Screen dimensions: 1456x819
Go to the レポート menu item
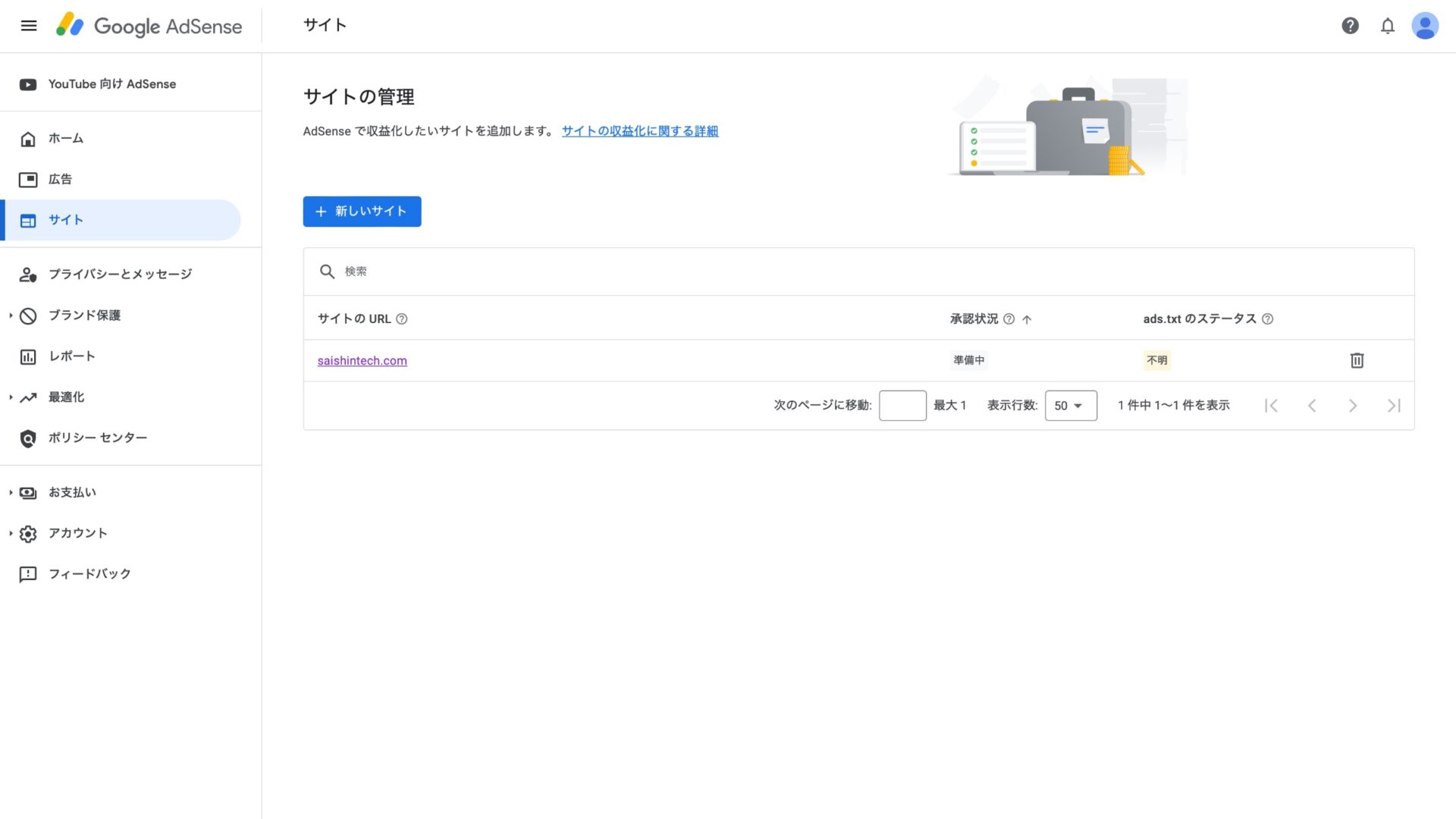point(72,356)
